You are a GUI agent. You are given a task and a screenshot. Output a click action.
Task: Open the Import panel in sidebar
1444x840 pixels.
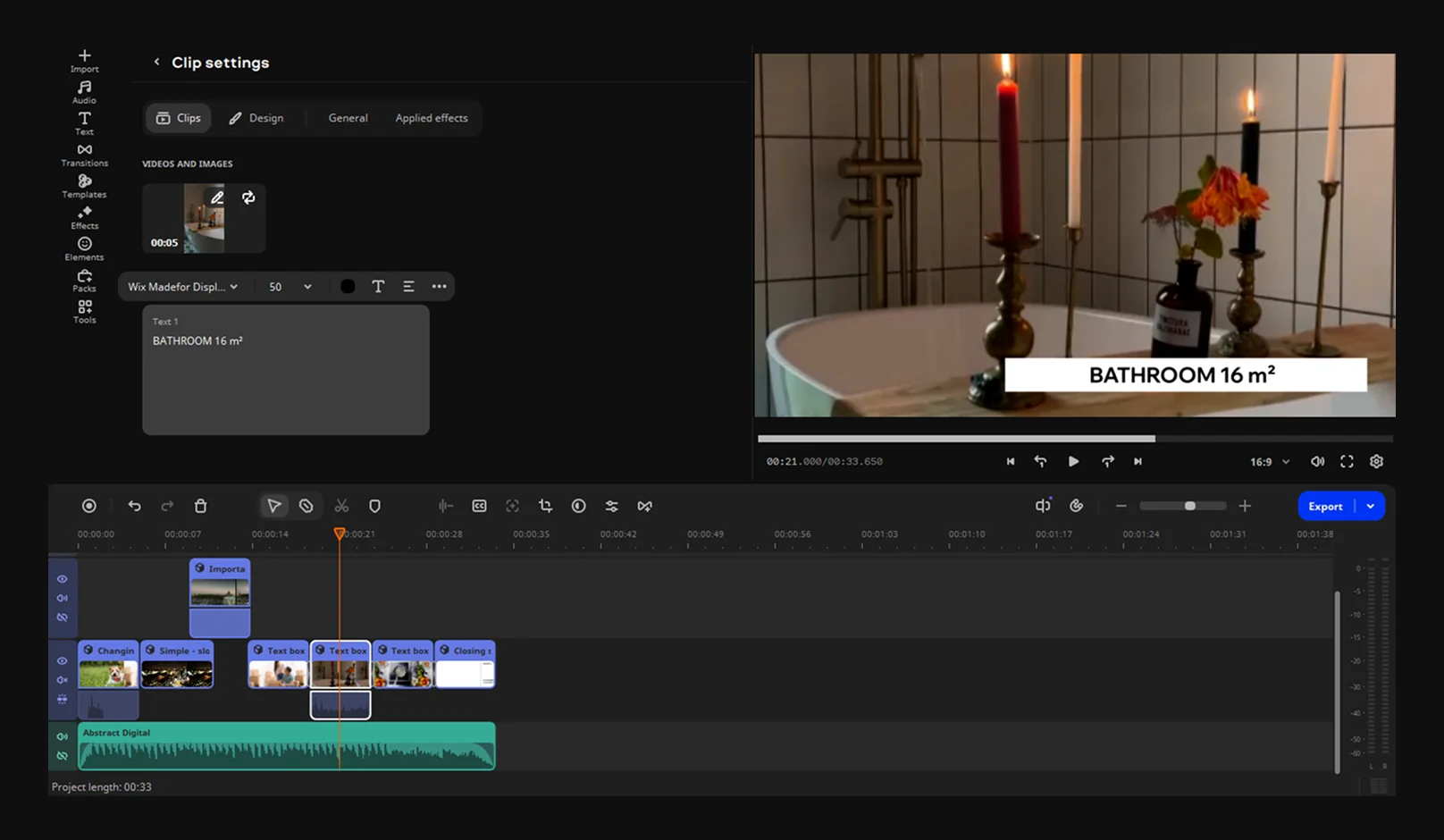[x=84, y=61]
